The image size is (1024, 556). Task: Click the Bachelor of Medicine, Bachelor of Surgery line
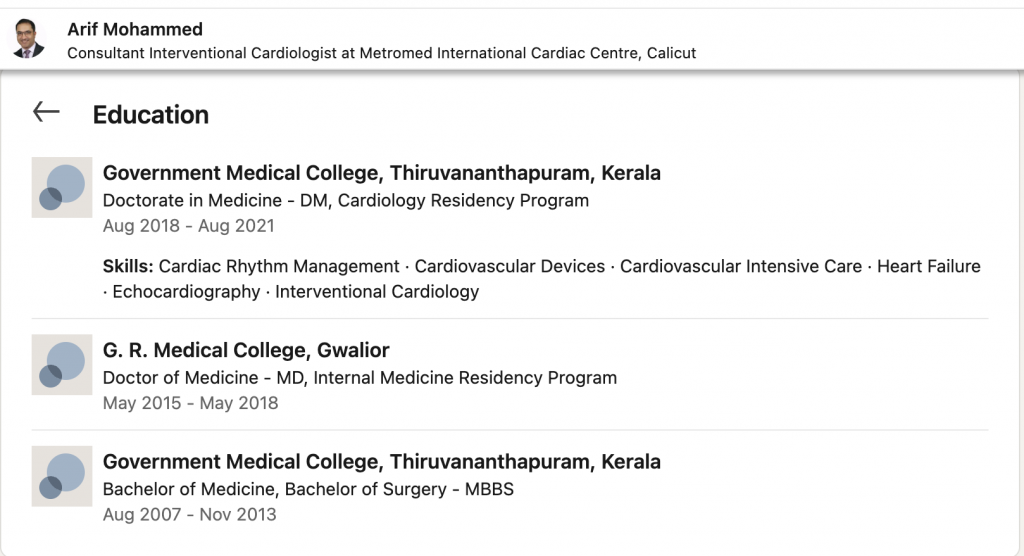[308, 490]
